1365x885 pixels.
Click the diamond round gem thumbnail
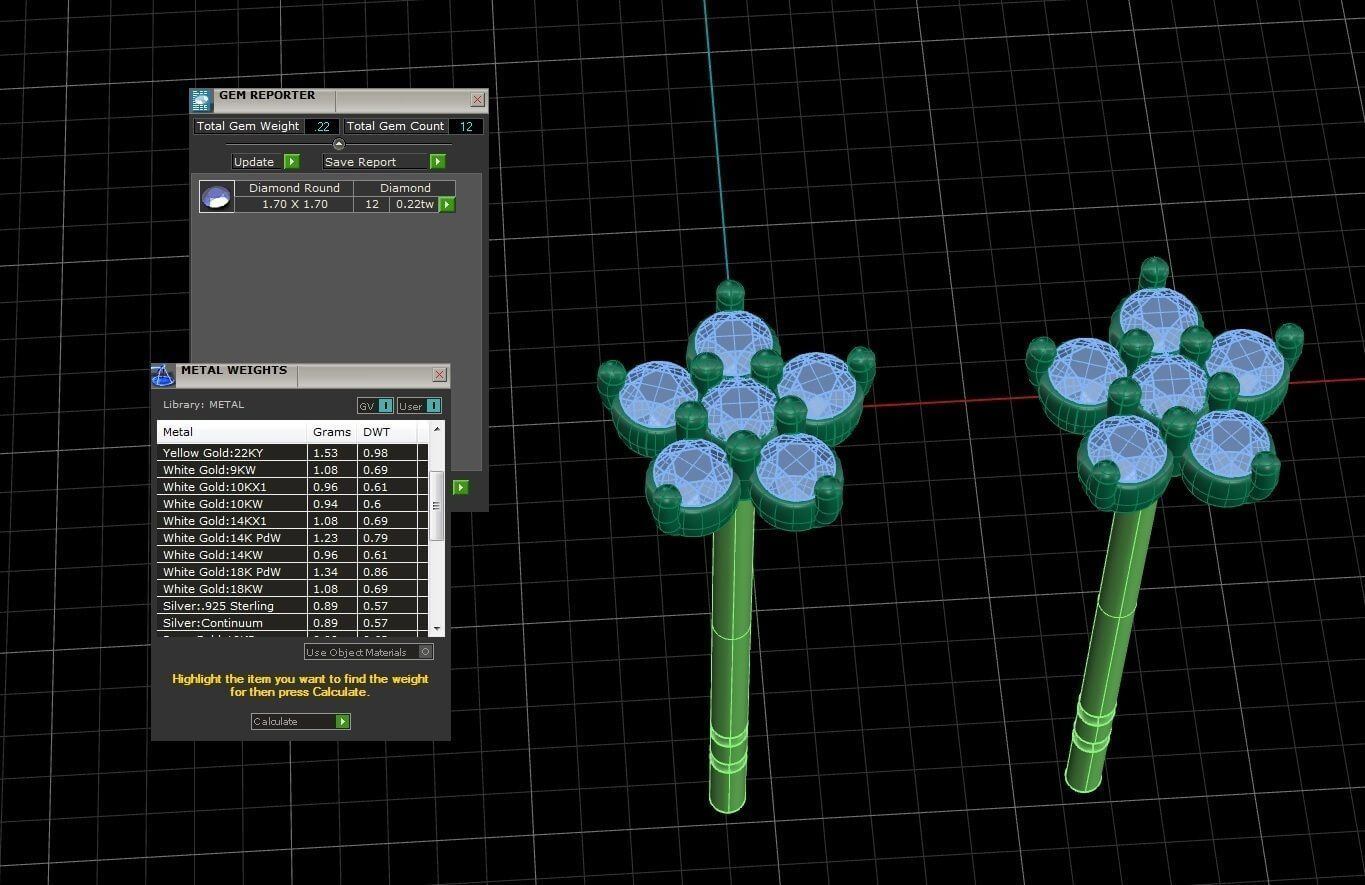217,196
